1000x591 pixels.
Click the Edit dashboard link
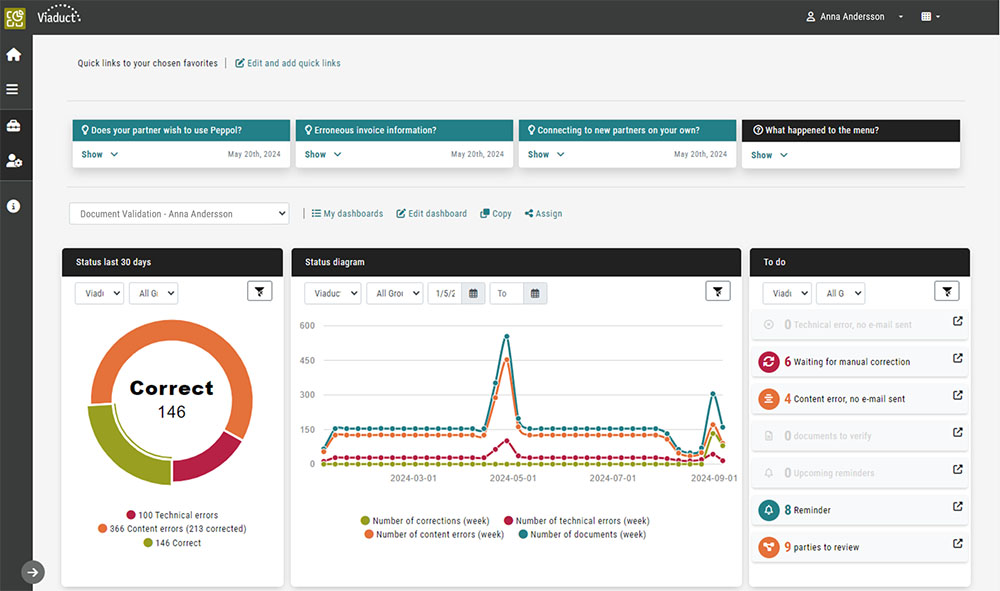click(431, 214)
